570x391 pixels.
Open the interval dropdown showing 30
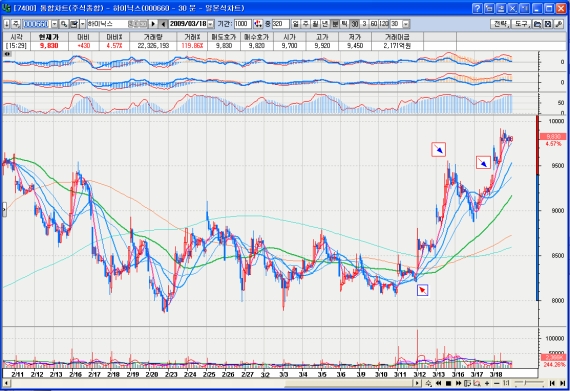pyautogui.click(x=406, y=24)
